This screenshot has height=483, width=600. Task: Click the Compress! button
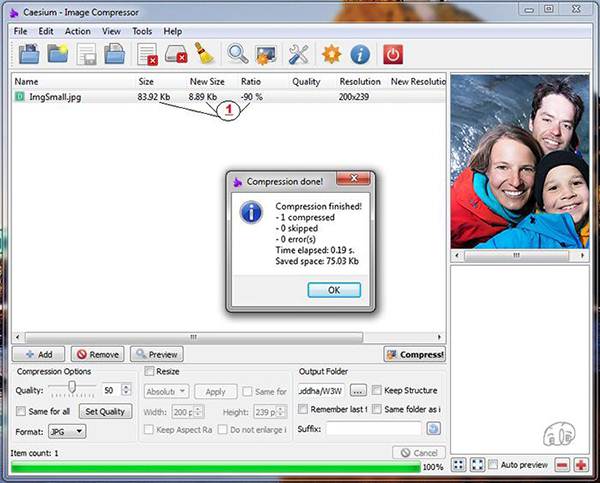415,354
